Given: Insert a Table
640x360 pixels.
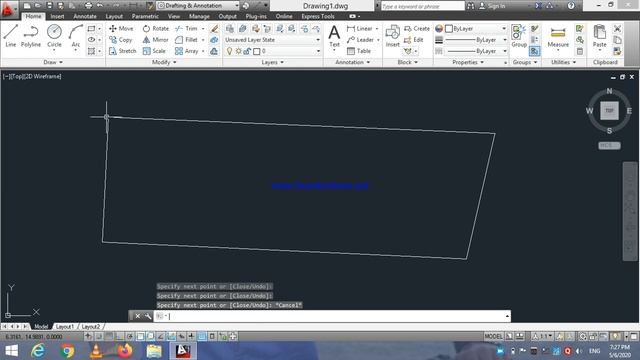Looking at the screenshot, I should [359, 51].
